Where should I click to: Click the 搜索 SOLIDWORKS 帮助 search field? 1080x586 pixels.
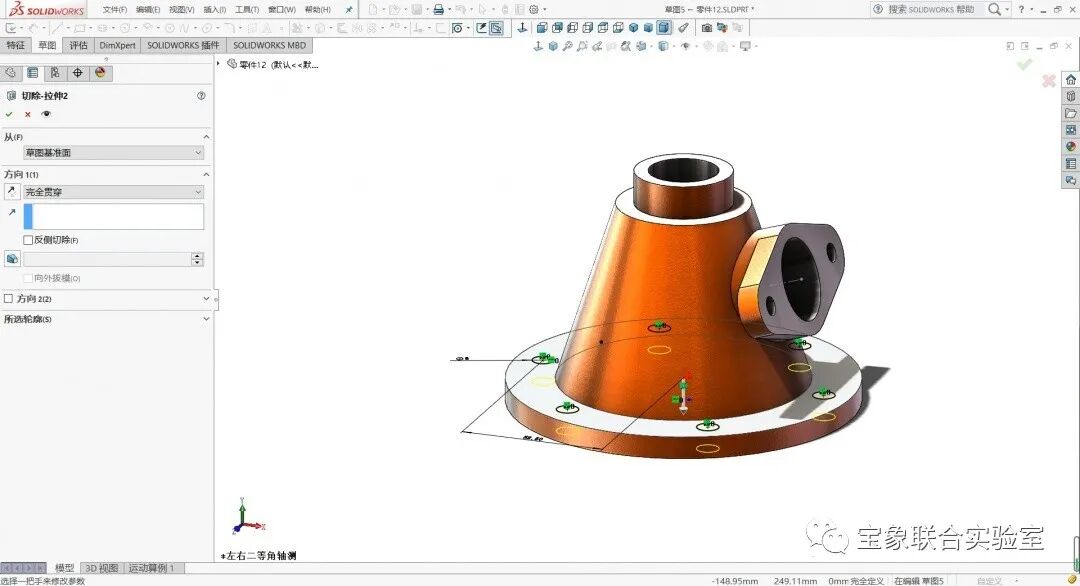pos(931,10)
